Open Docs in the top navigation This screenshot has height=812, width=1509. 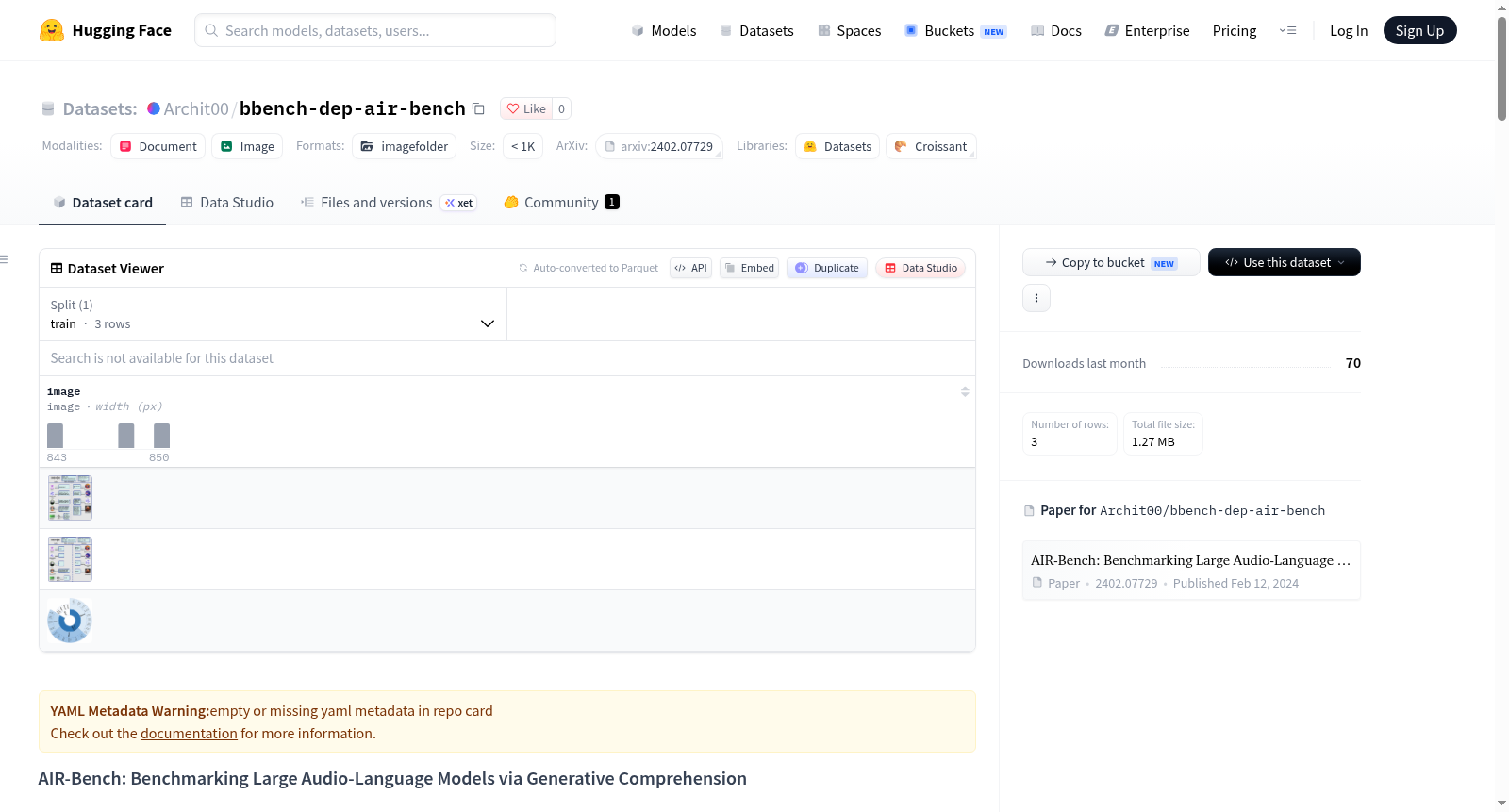(x=1056, y=30)
